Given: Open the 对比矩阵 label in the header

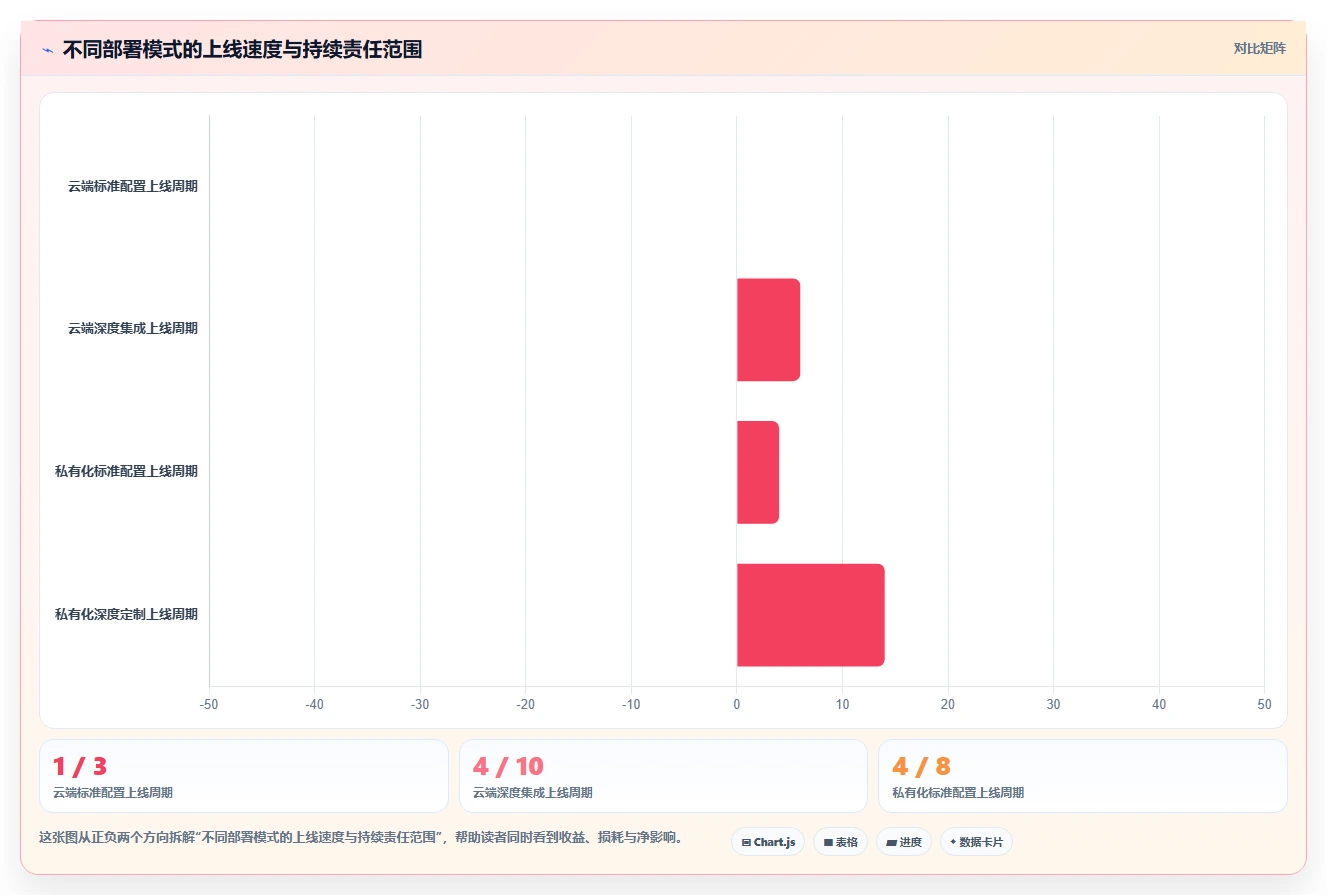Looking at the screenshot, I should pos(1259,48).
